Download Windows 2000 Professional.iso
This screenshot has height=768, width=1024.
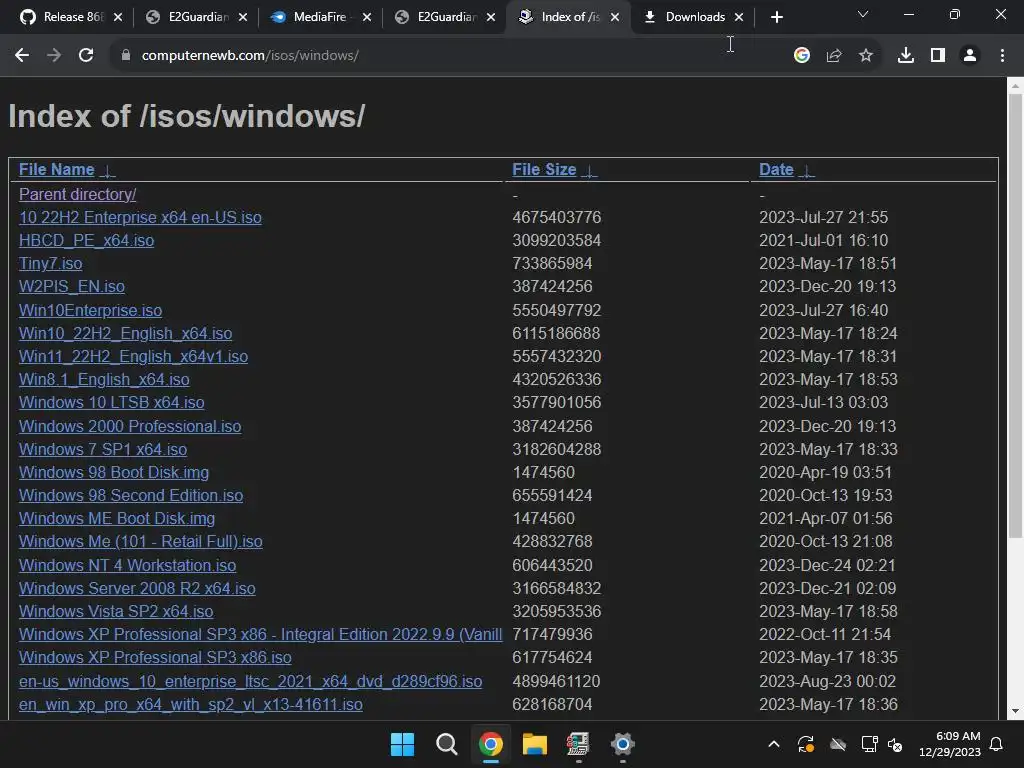point(130,426)
